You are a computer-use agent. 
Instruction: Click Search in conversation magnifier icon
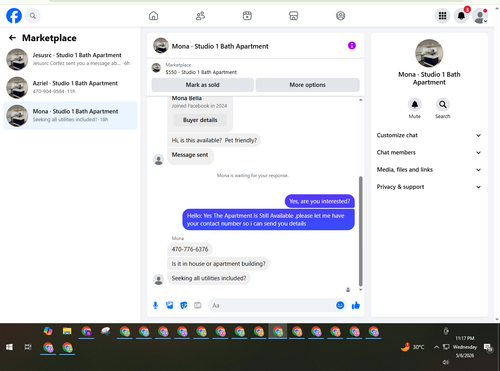pyautogui.click(x=443, y=105)
